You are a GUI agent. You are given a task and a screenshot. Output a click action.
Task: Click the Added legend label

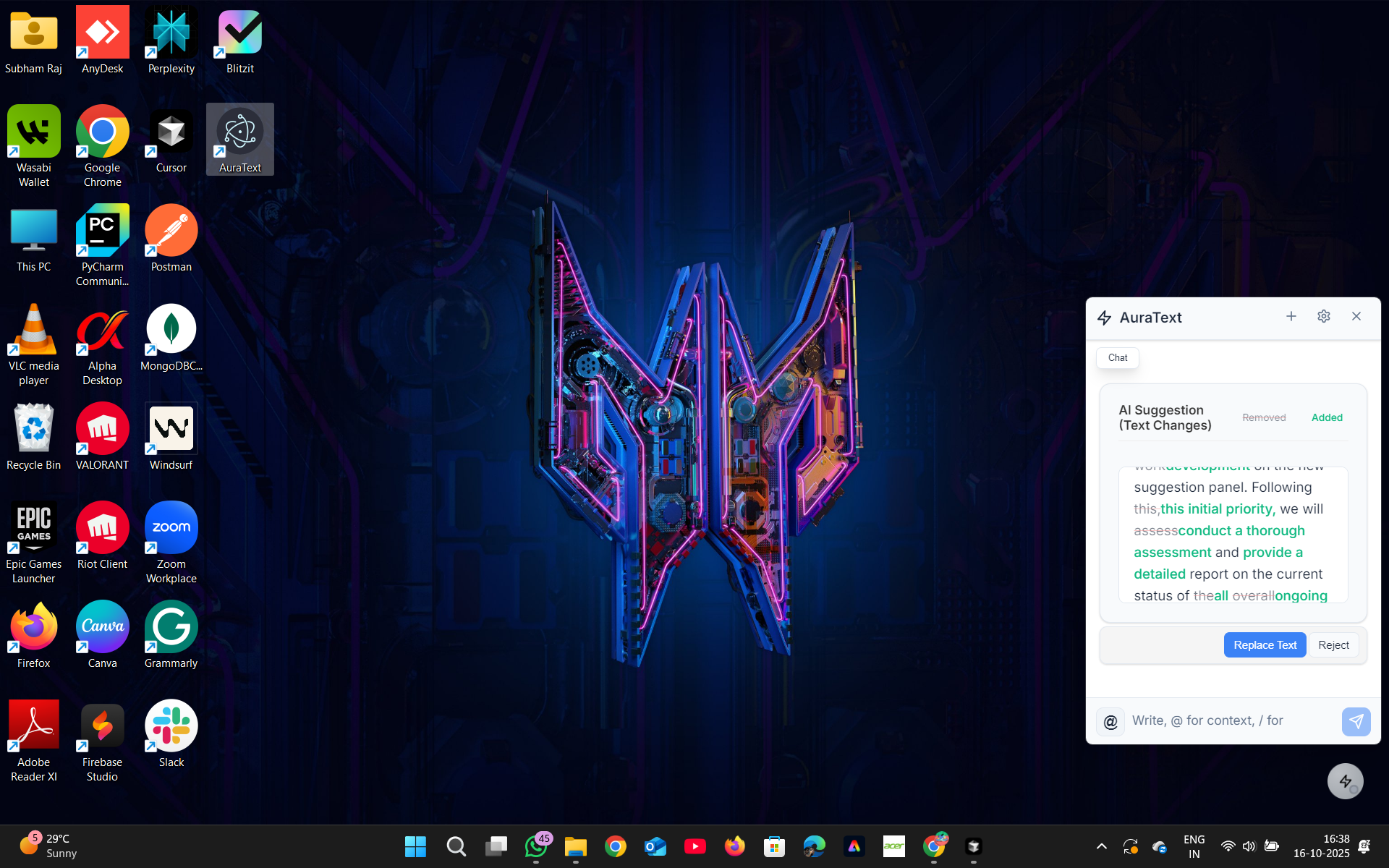point(1327,417)
